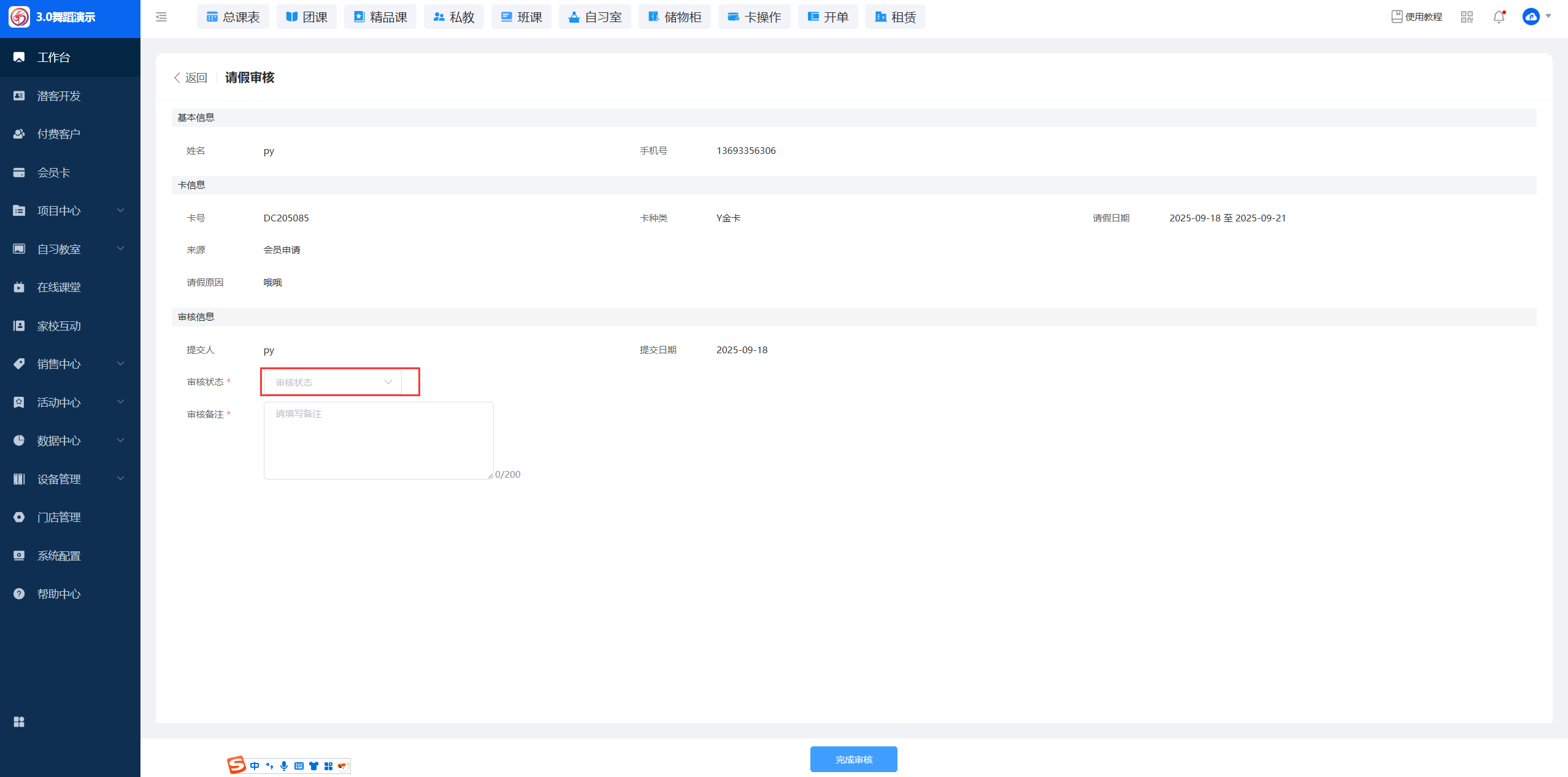Focus the 审核备注 remarks textarea

point(379,440)
